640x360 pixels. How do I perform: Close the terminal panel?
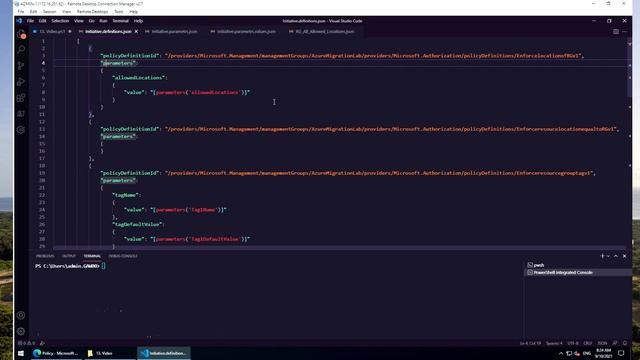click(x=624, y=256)
